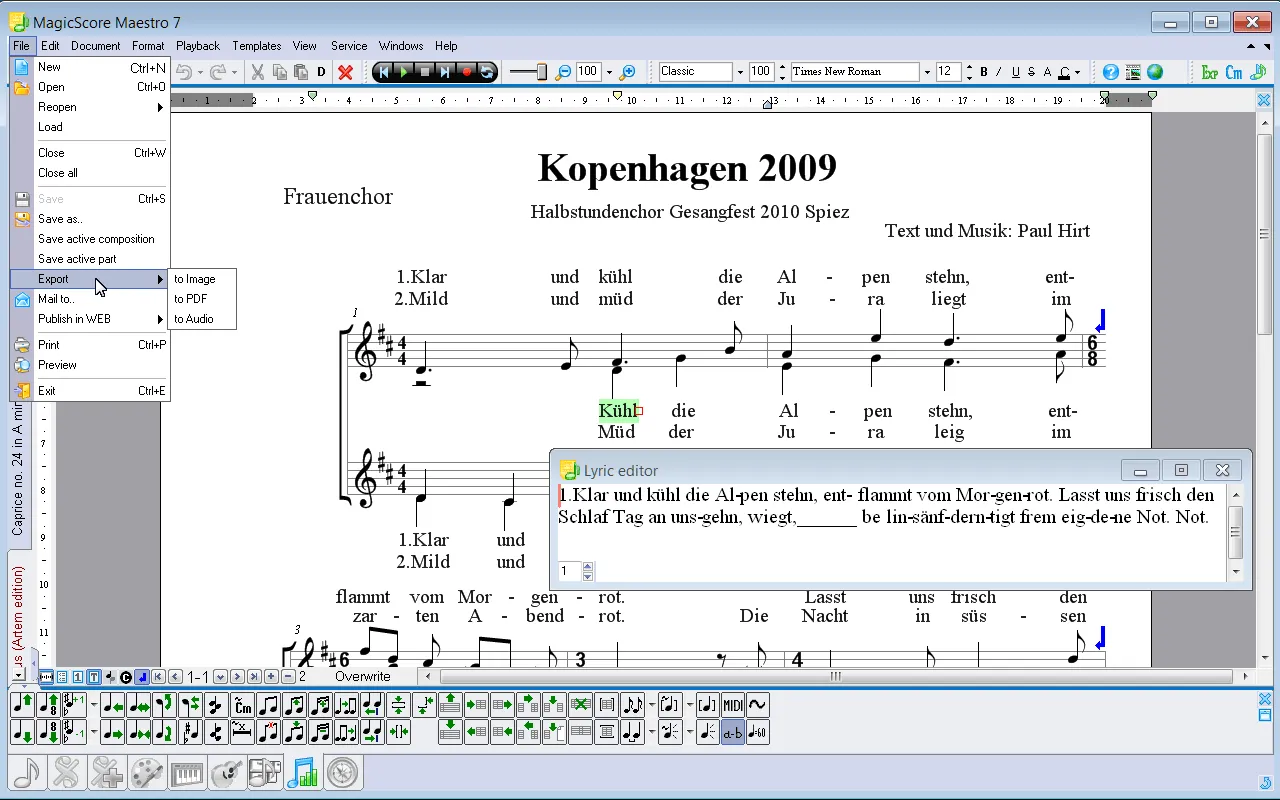Viewport: 1280px width, 800px height.
Task: Select the scissors Cut icon on the toolbar
Action: pos(257,70)
